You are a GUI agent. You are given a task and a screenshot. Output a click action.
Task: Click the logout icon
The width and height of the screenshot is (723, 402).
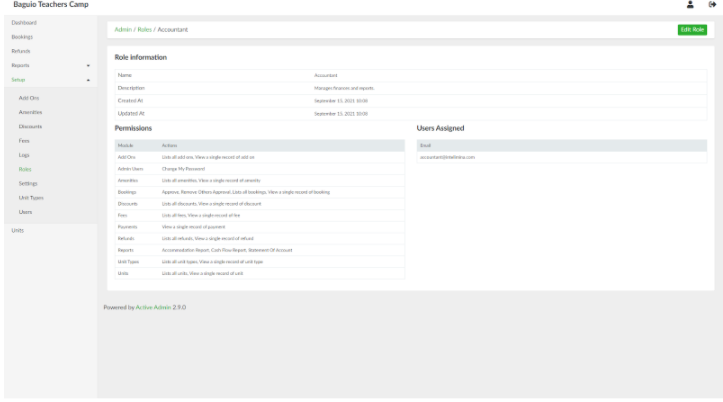[711, 6]
